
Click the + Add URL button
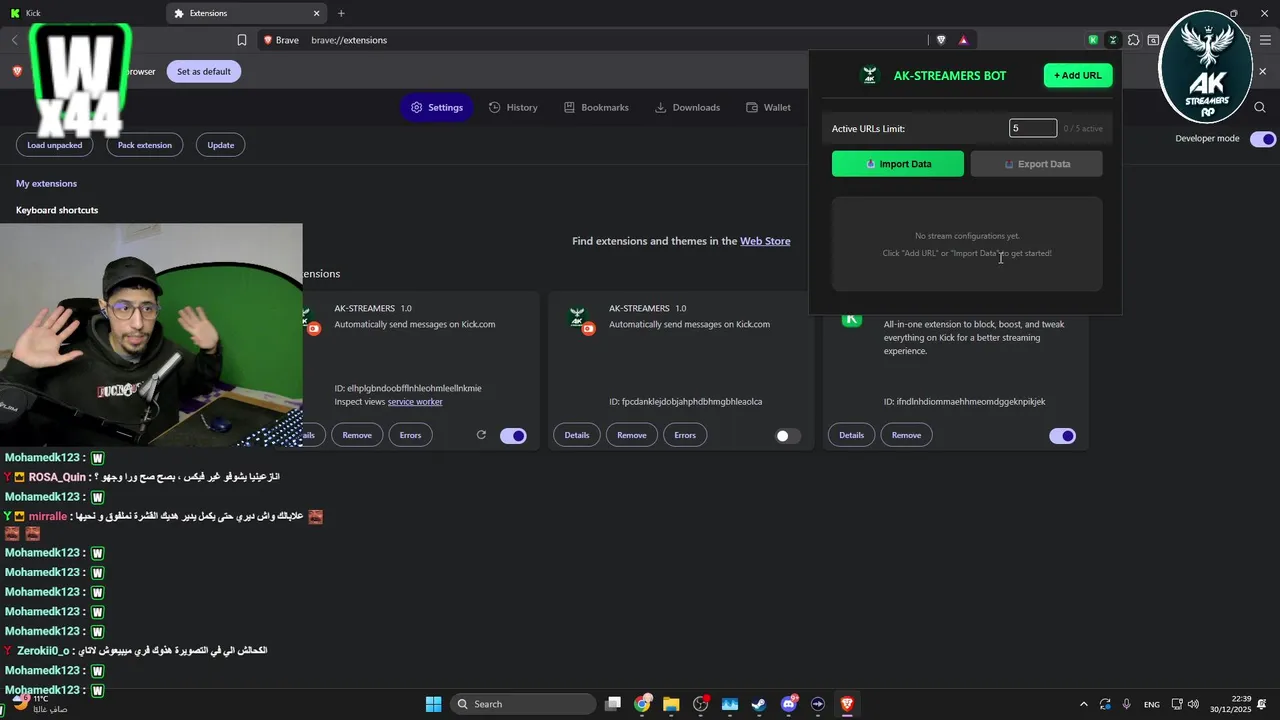tap(1078, 75)
